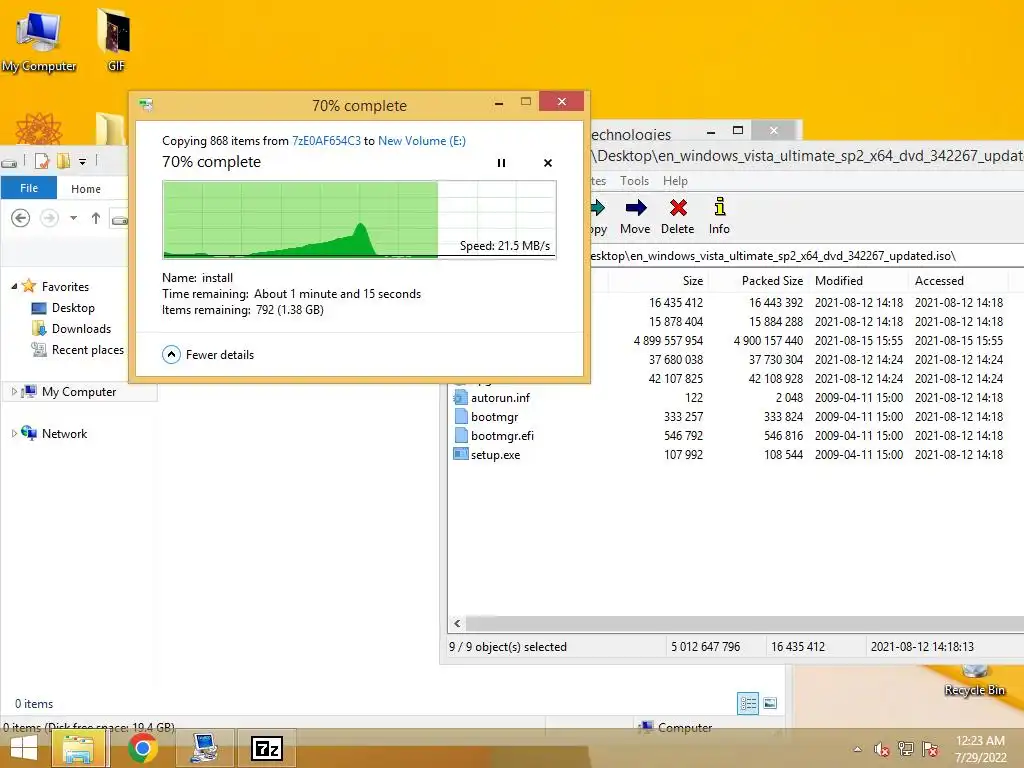
Task: Open the Home tab in Explorer
Action: pyautogui.click(x=86, y=189)
